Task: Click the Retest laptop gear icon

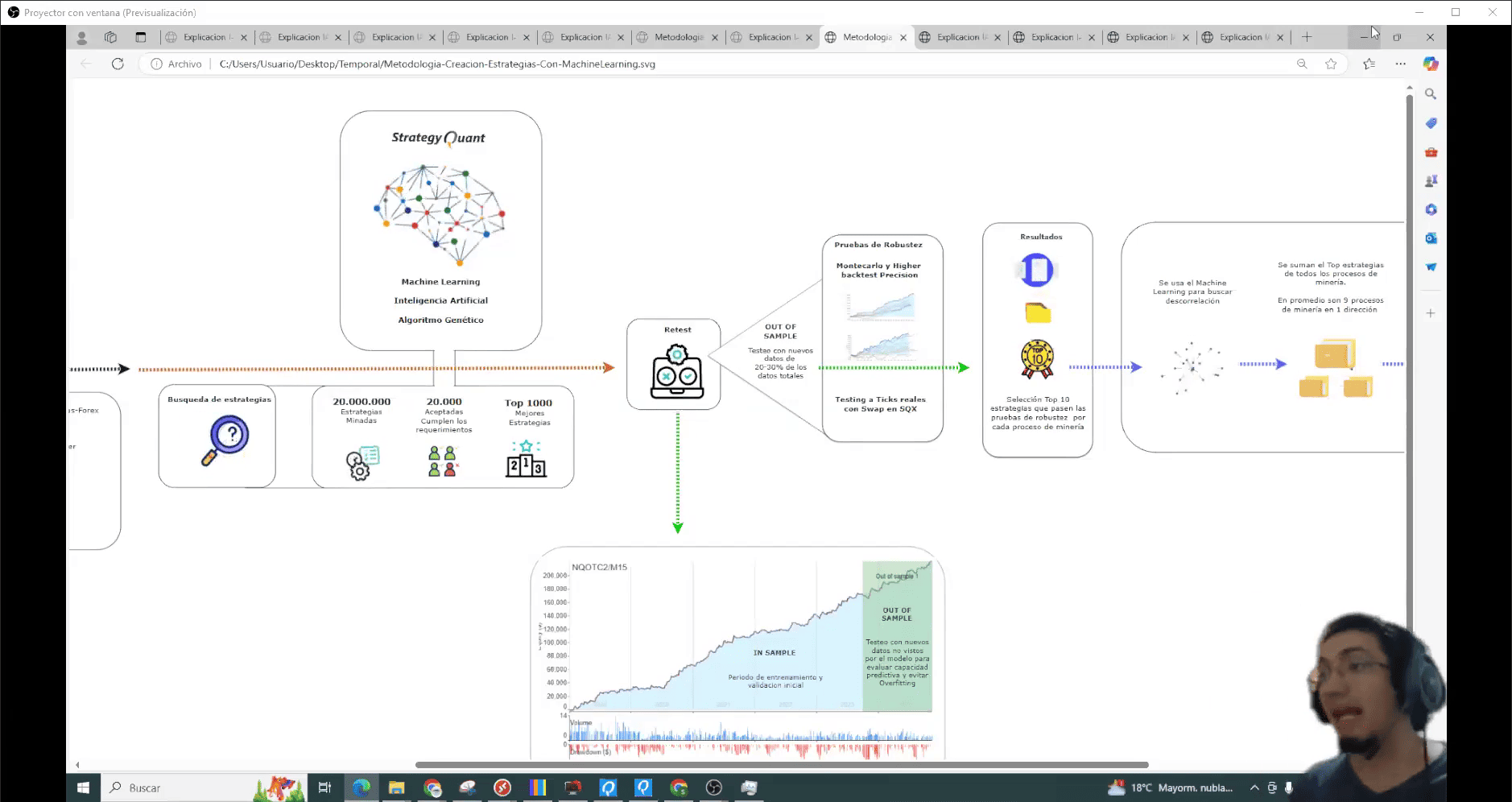Action: [x=677, y=372]
